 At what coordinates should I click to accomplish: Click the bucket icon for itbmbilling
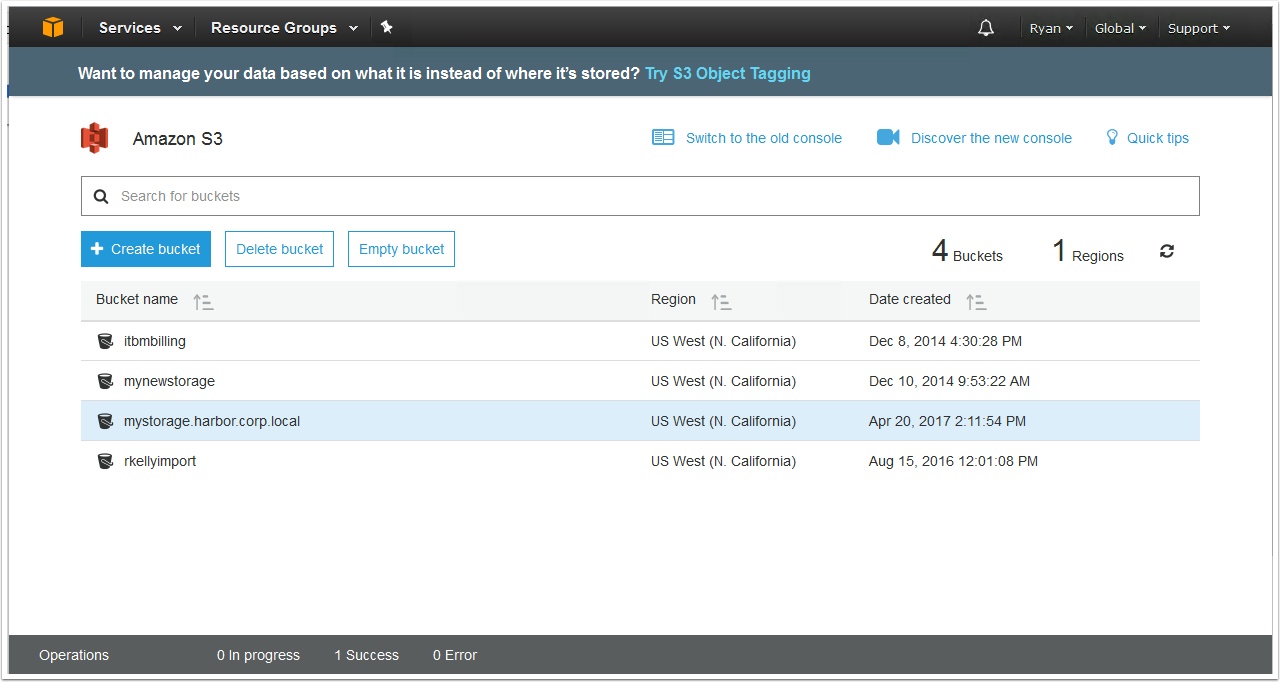click(x=105, y=341)
